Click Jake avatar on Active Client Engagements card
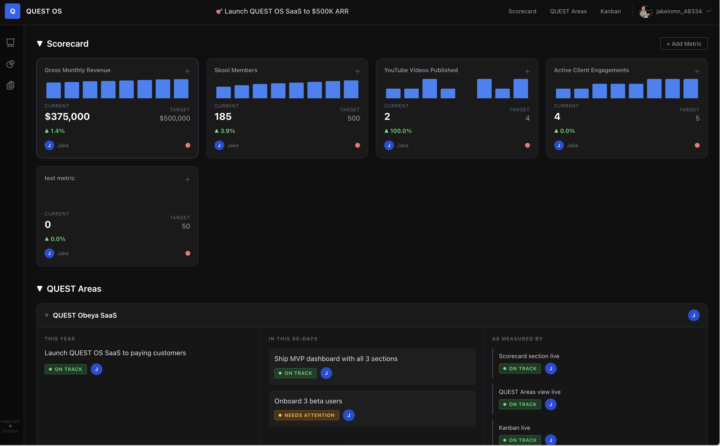Image resolution: width=720 pixels, height=446 pixels. coord(559,145)
